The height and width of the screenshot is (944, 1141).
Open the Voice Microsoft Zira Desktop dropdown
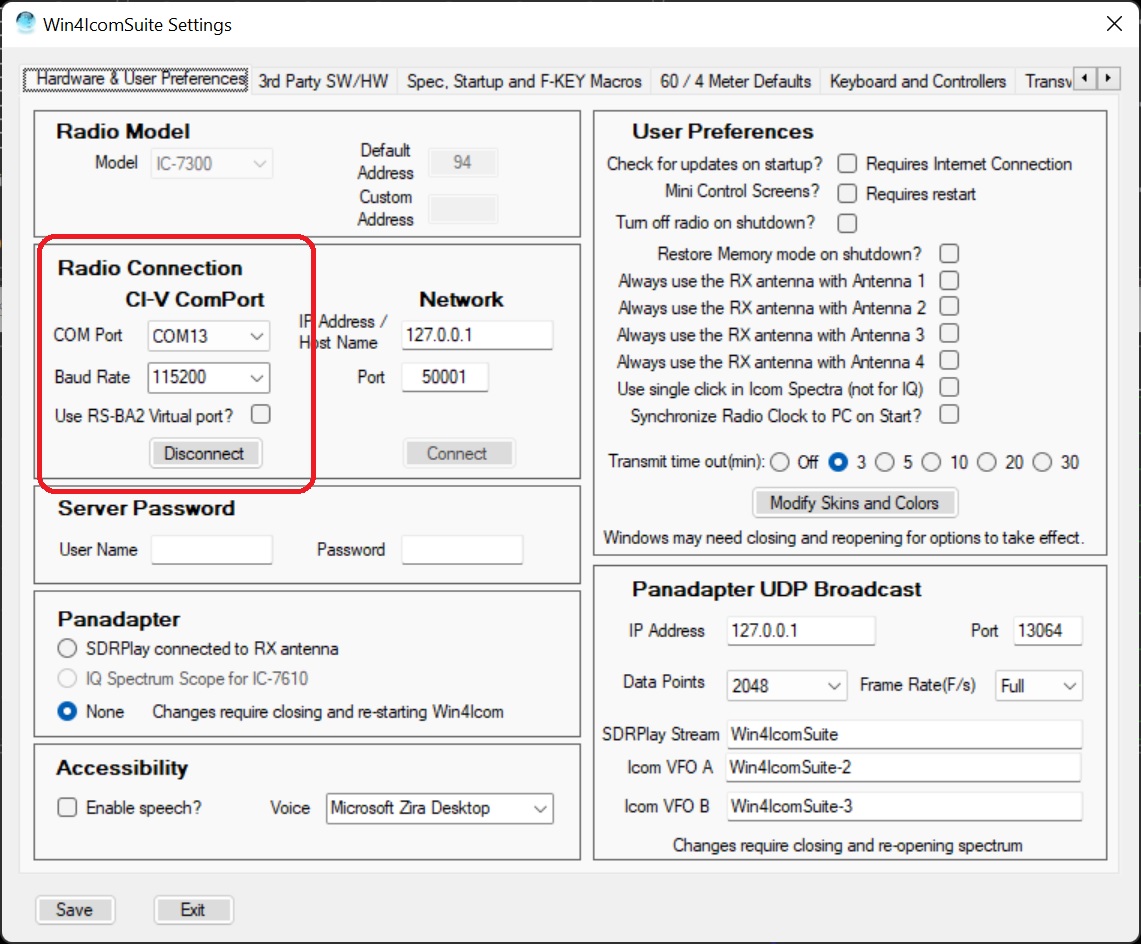(x=440, y=808)
